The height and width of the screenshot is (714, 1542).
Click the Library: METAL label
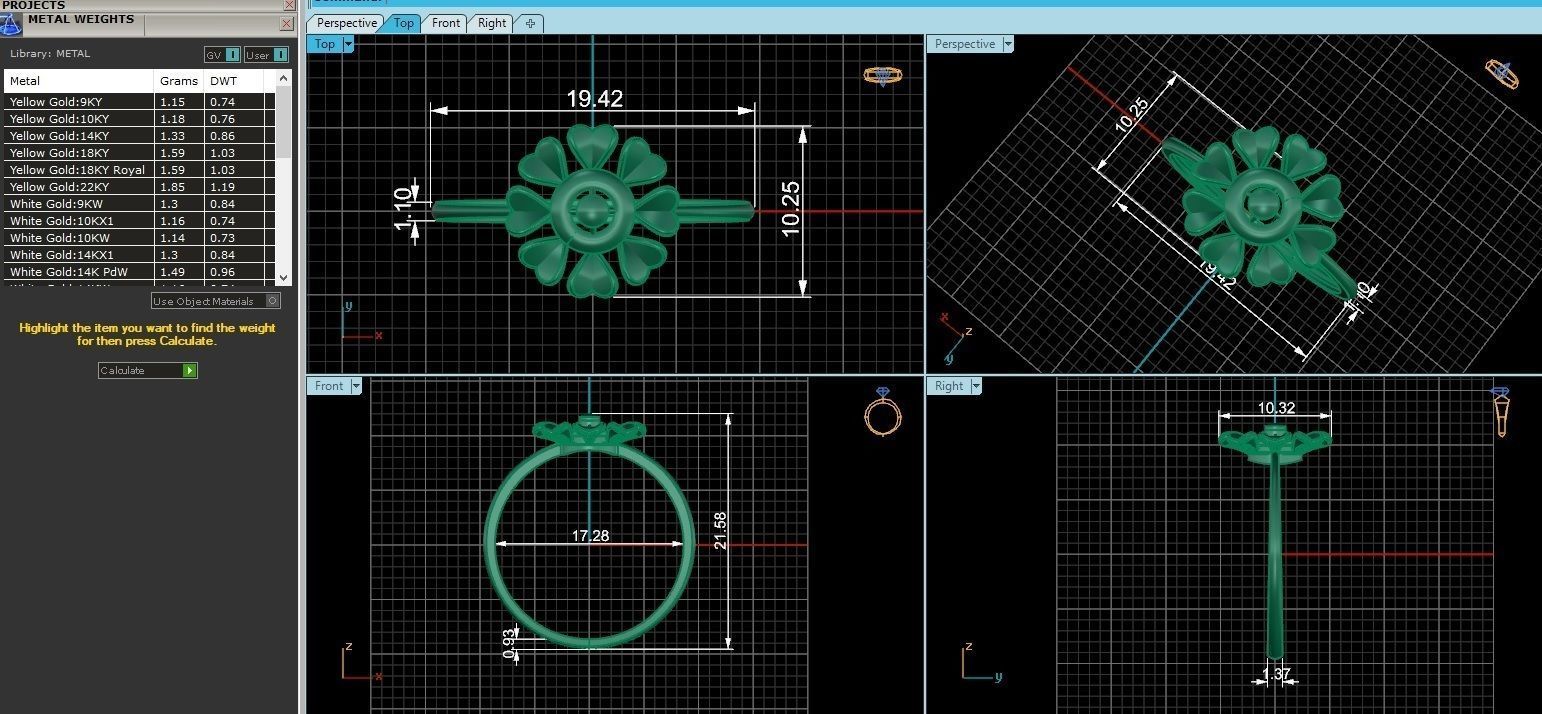pyautogui.click(x=50, y=54)
